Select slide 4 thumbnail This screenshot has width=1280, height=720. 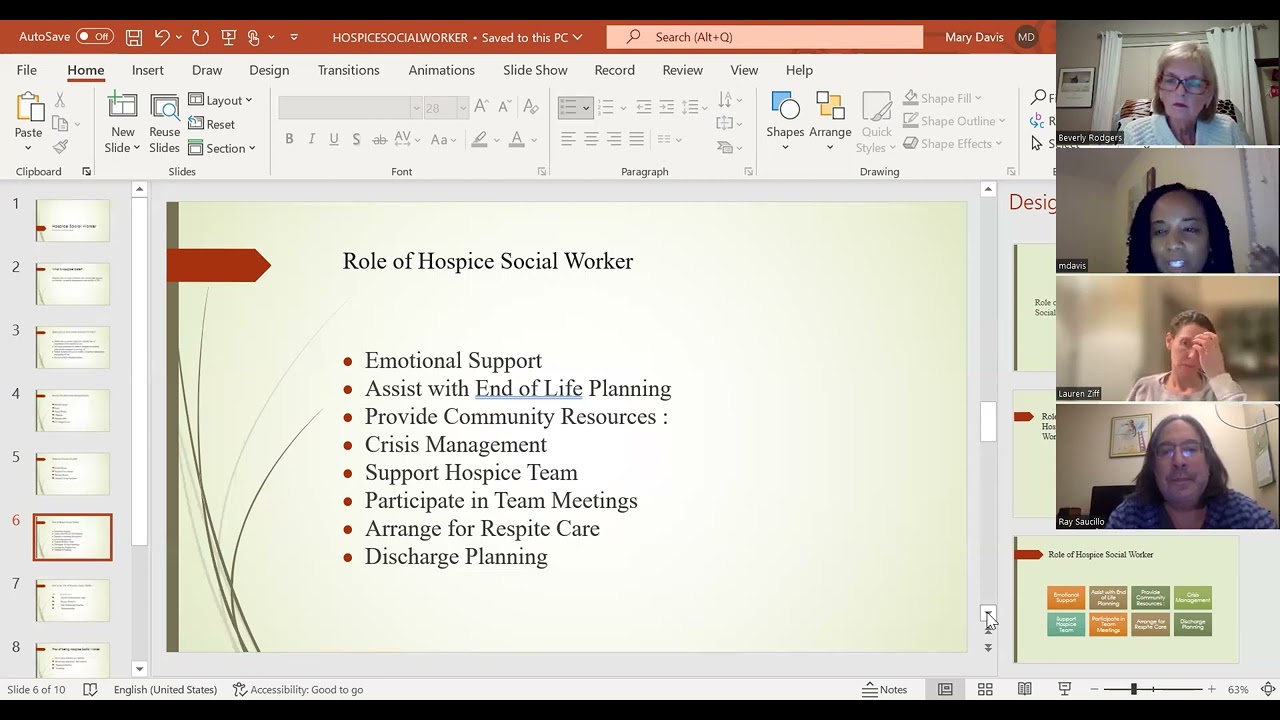point(73,411)
